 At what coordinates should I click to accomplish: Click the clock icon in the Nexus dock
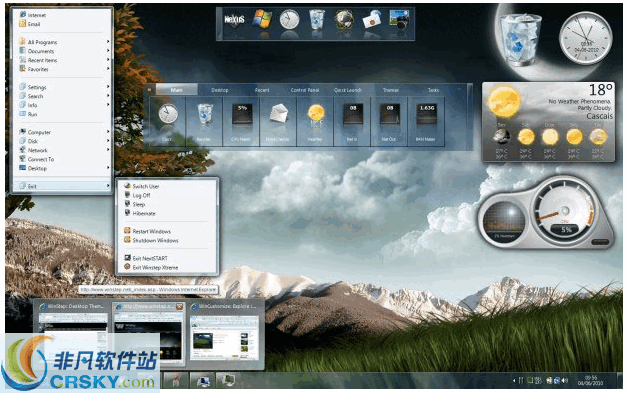(289, 20)
